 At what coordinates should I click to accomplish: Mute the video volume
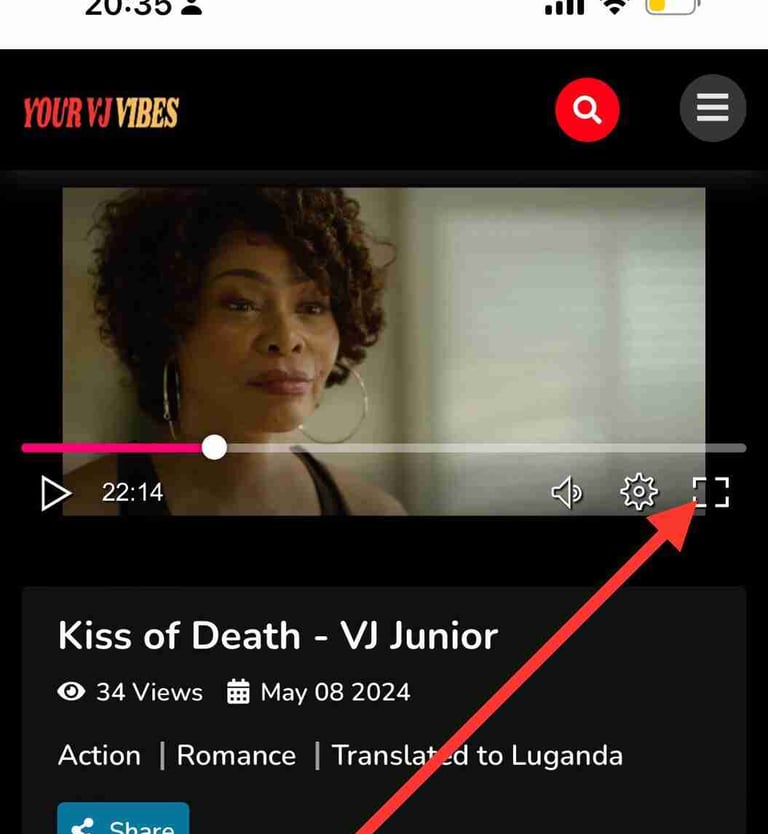click(x=567, y=492)
